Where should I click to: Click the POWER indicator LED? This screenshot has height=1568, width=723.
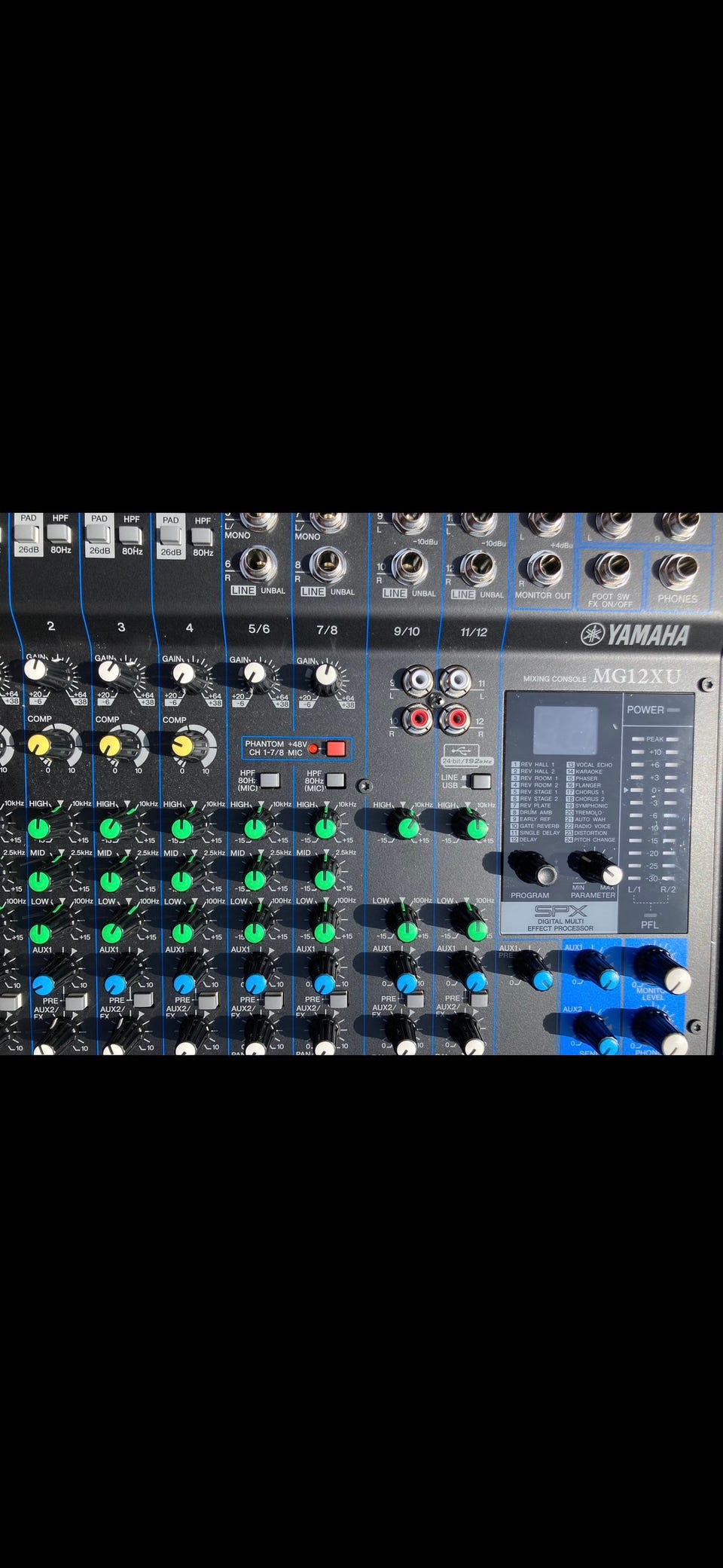click(x=673, y=710)
